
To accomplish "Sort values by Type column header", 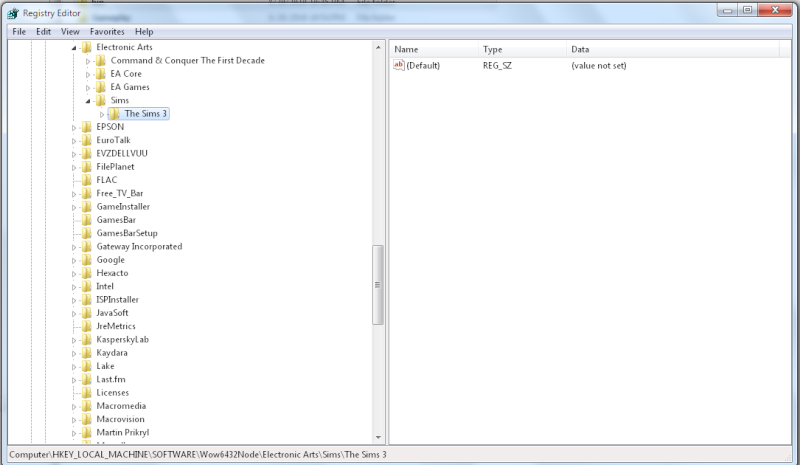I will [x=522, y=50].
